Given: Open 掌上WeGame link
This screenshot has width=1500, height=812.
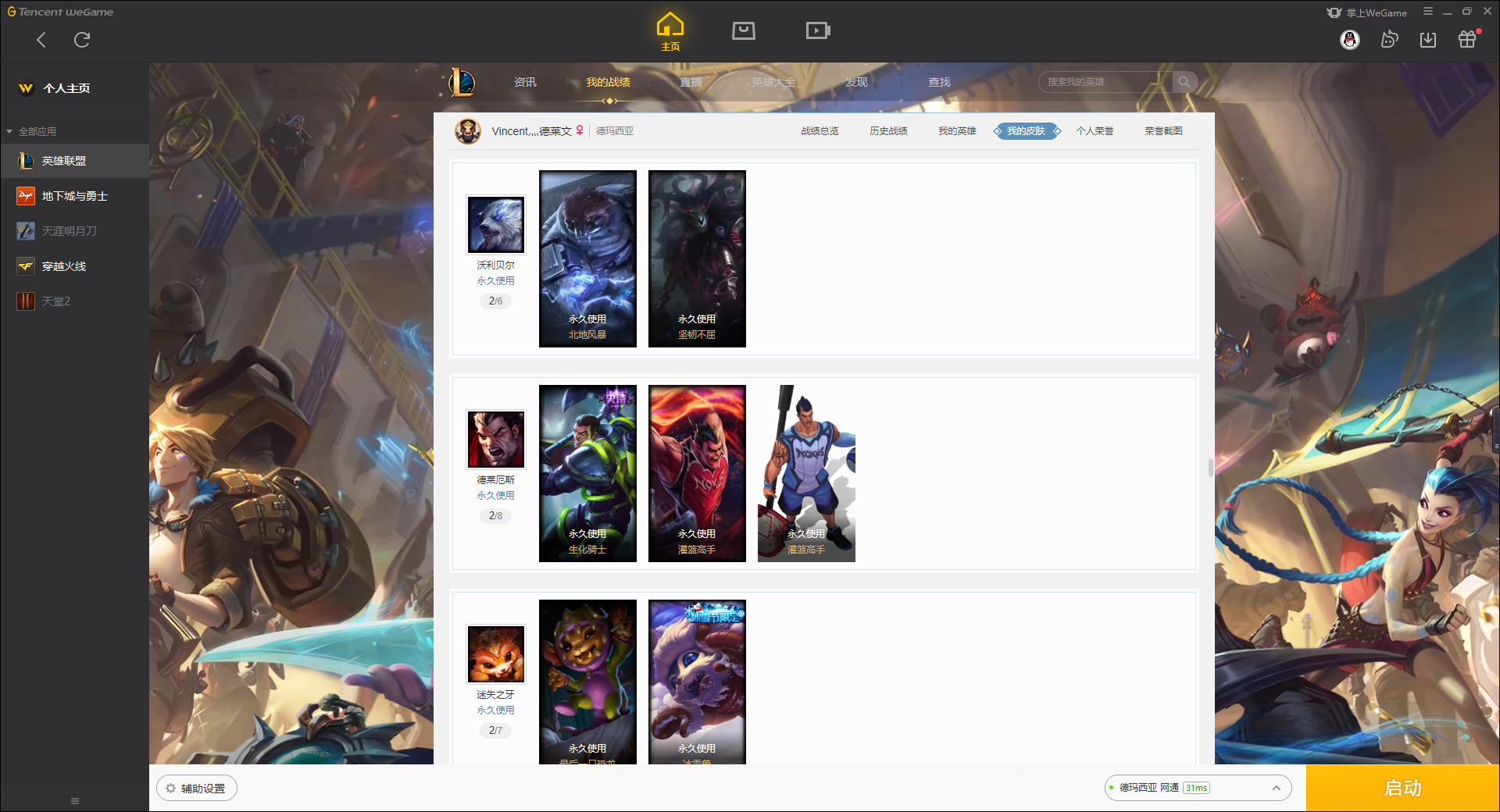Looking at the screenshot, I should (1367, 12).
